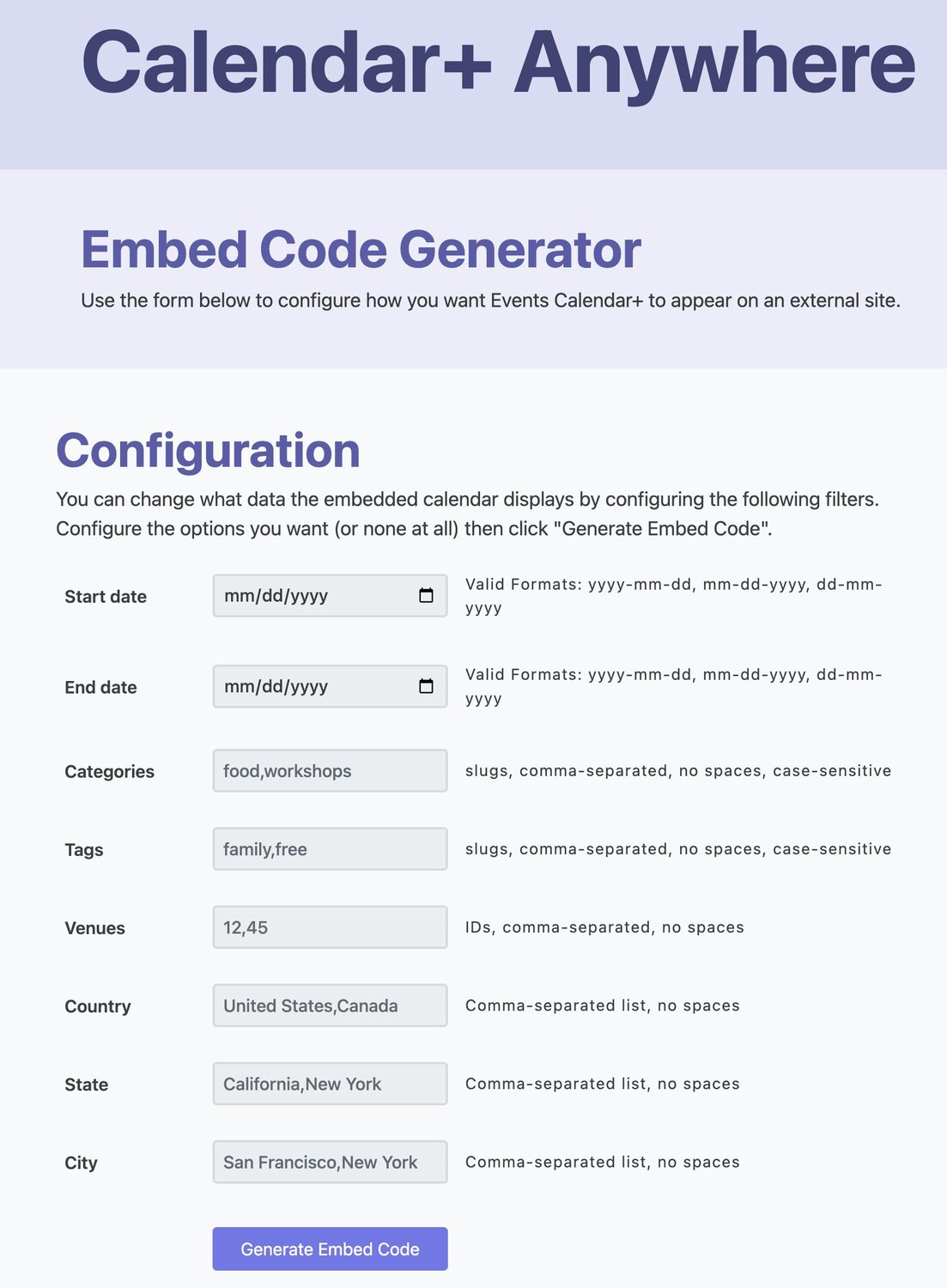Viewport: 947px width, 1288px height.
Task: Click the Categories field label
Action: 109,771
